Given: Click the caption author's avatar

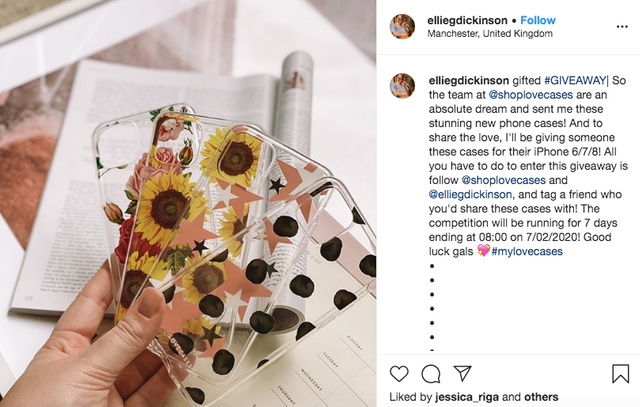Looking at the screenshot, I should 402,86.
